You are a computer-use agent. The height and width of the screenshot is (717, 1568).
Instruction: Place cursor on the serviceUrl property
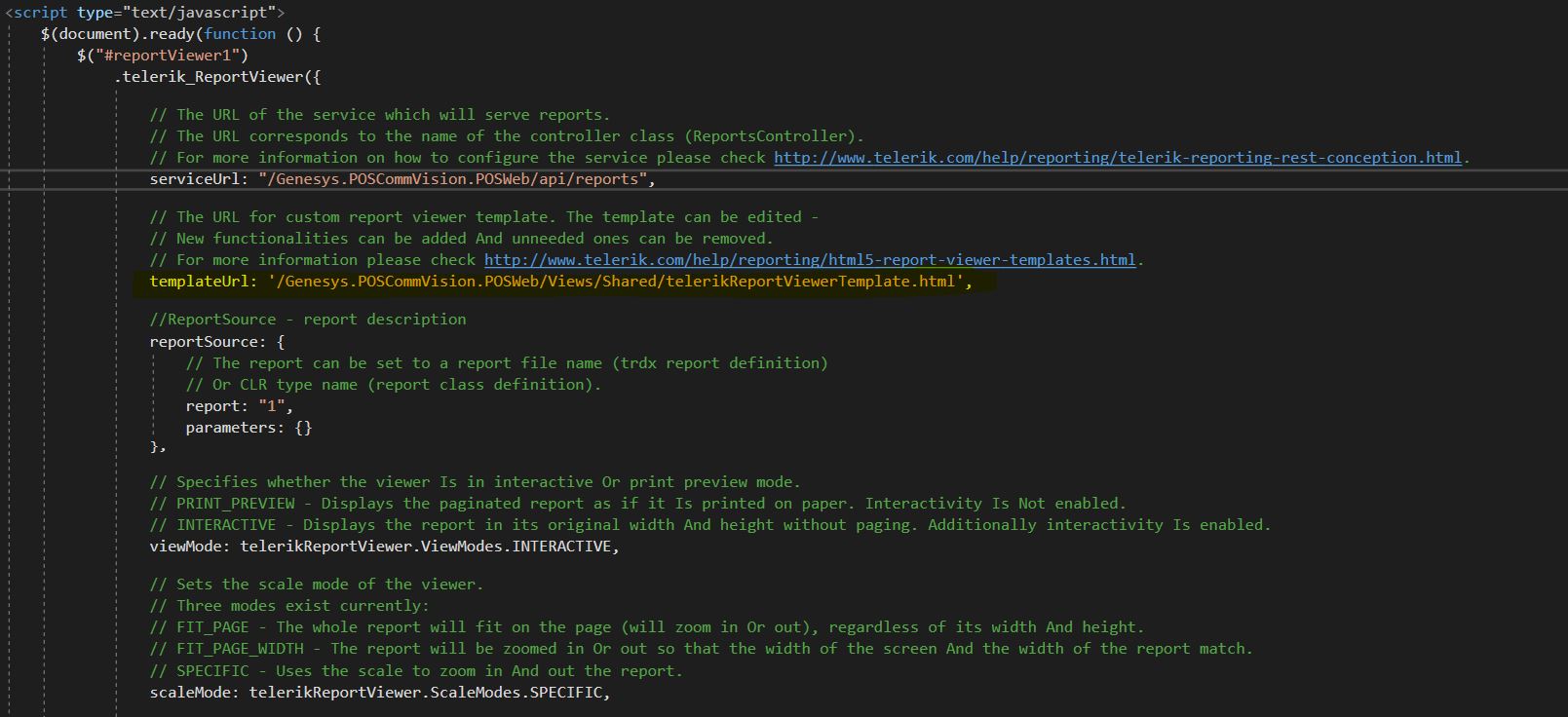click(199, 179)
